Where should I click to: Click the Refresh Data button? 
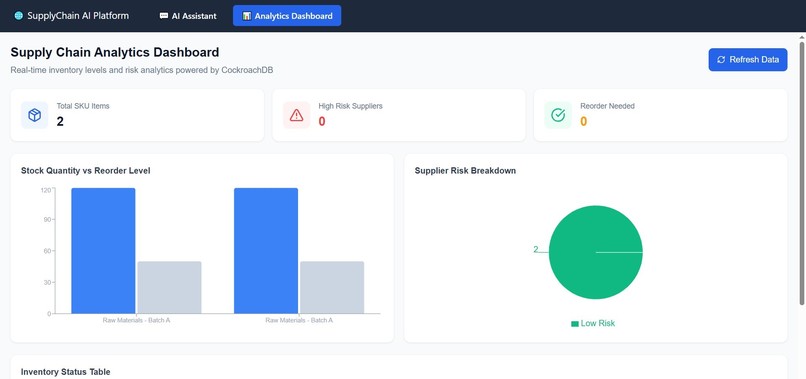tap(747, 60)
